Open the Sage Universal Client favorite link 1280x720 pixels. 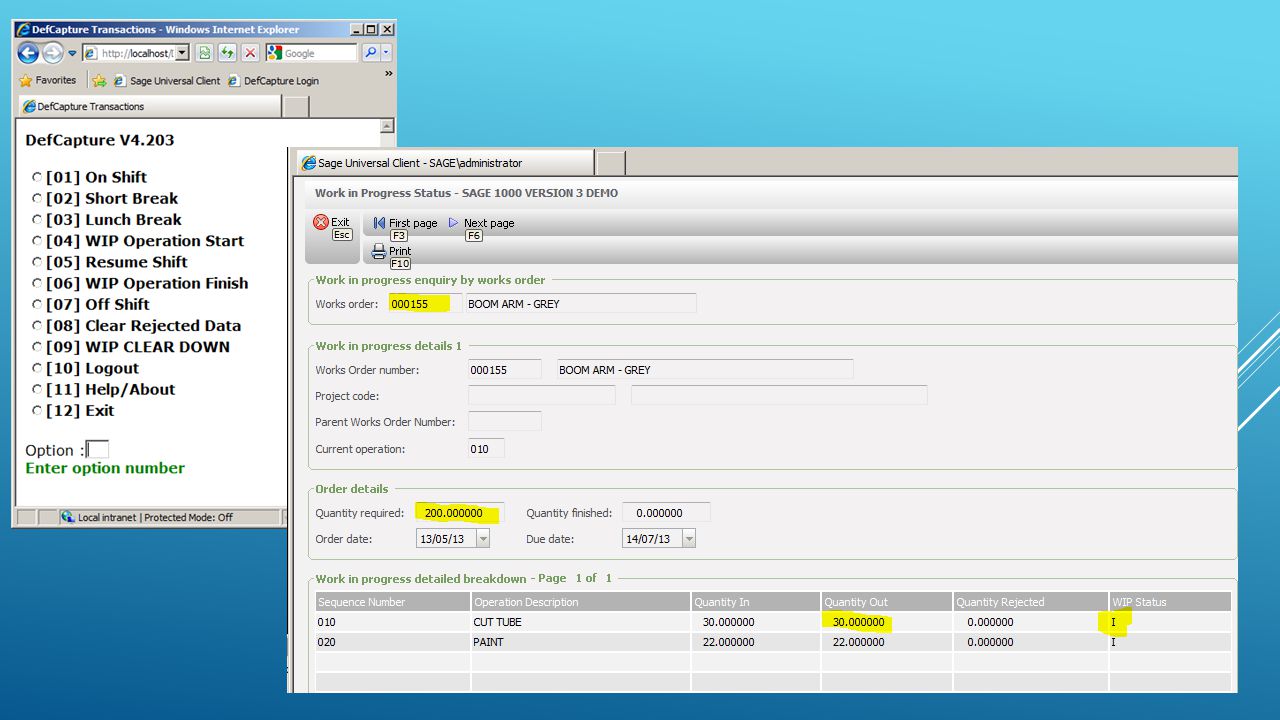pyautogui.click(x=166, y=81)
